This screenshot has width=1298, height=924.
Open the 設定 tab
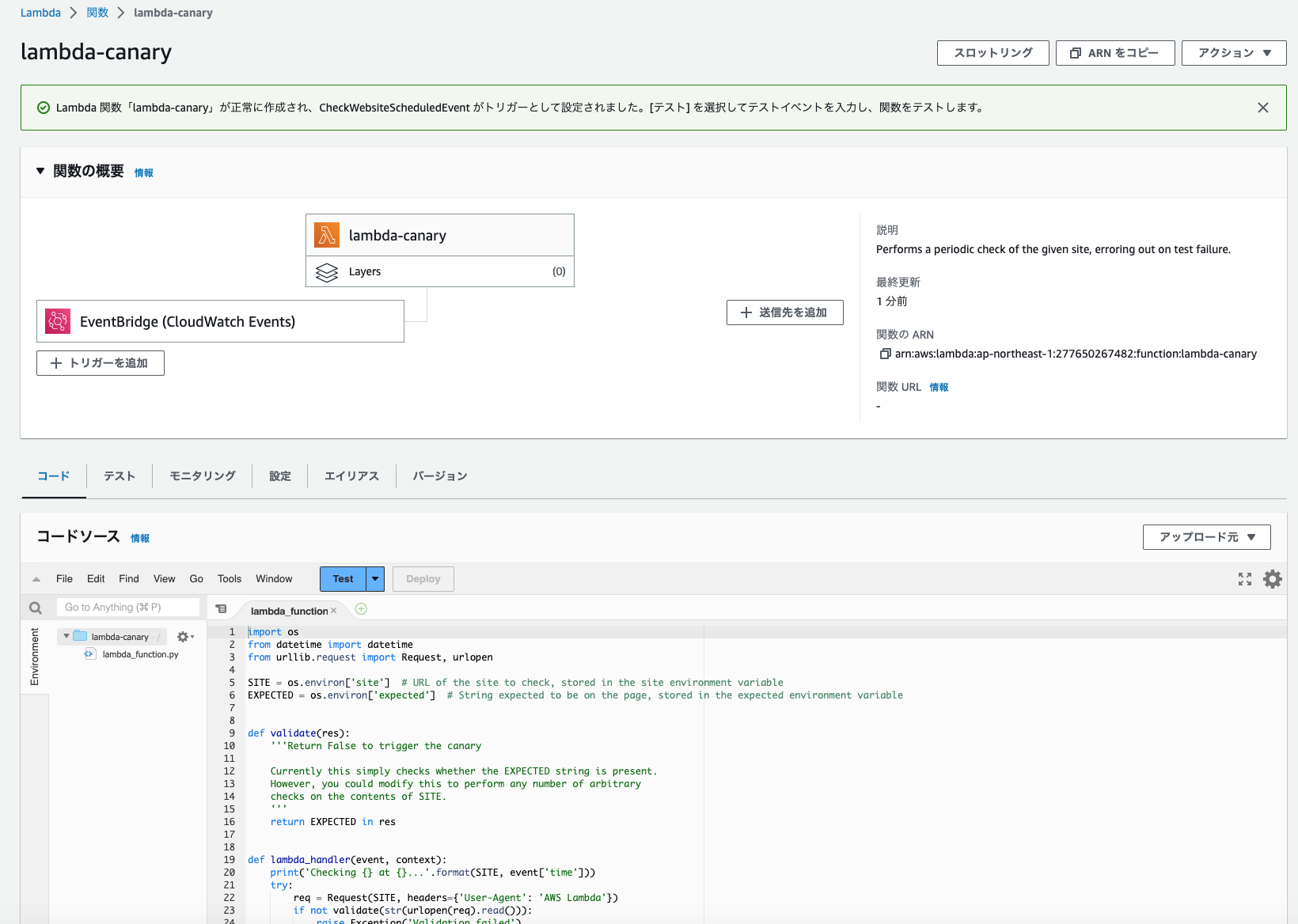(280, 476)
